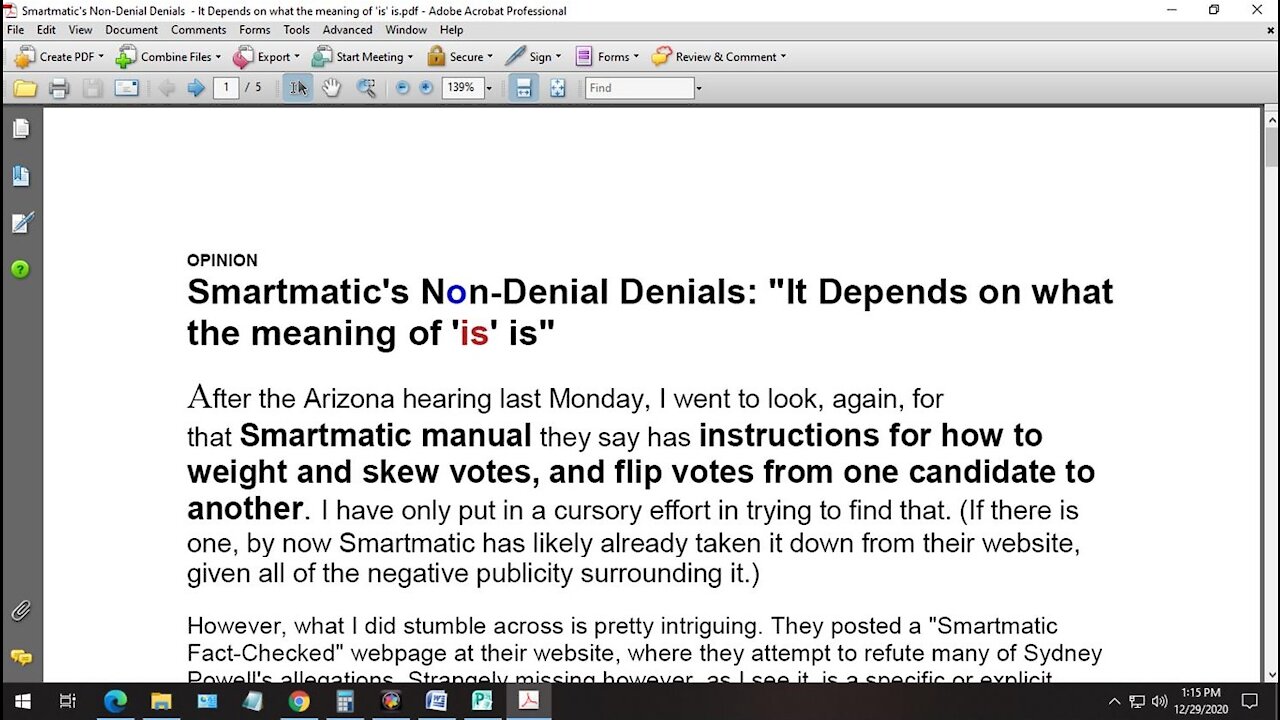Open the Comments menu
The image size is (1280, 720).
click(198, 30)
